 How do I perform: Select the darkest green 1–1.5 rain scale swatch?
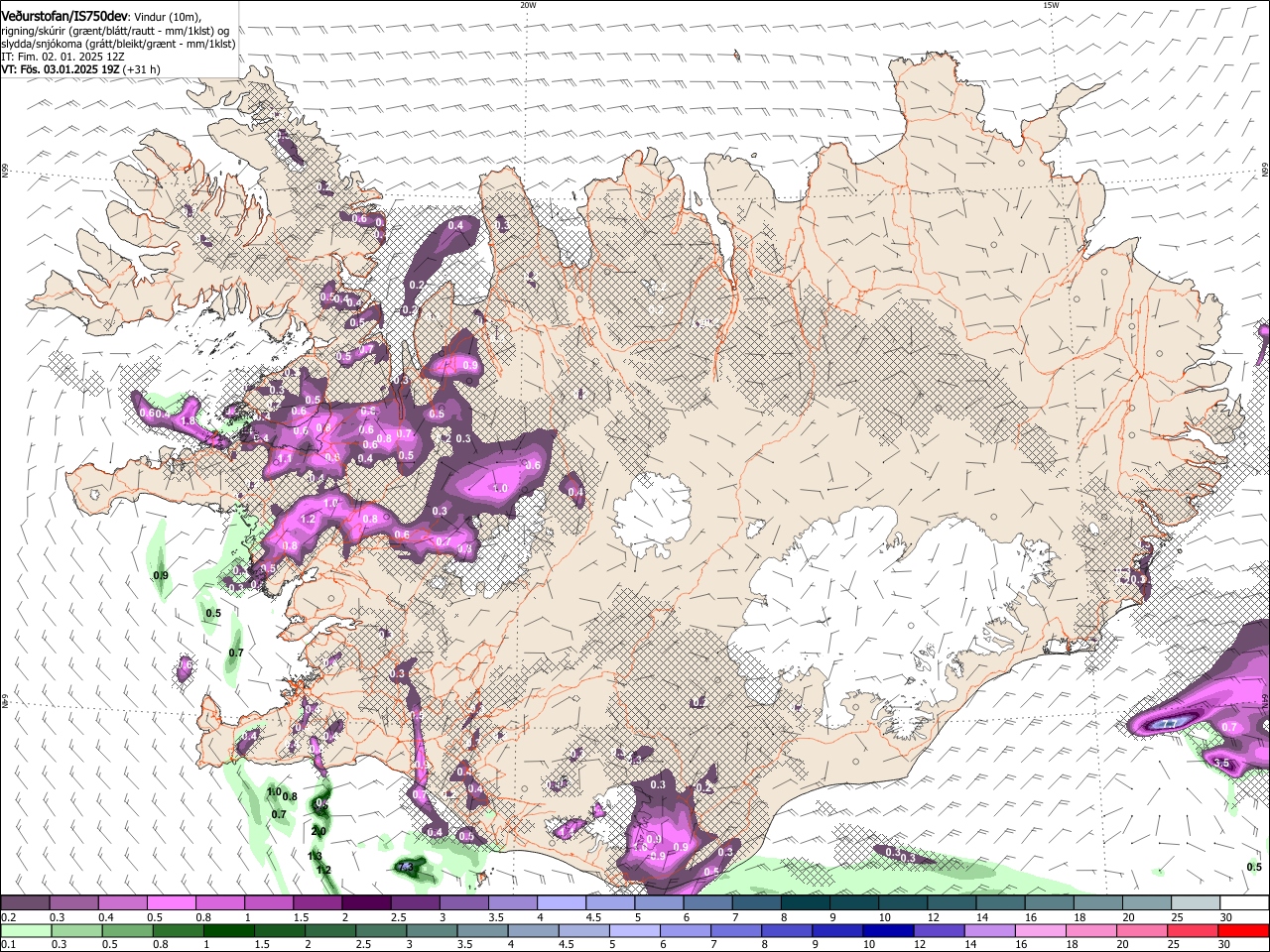[228, 930]
